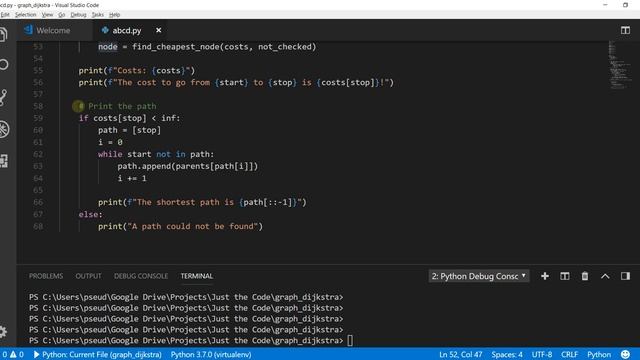Click the string "A path could not be found"
This screenshot has width=640, height=360.
193,227
